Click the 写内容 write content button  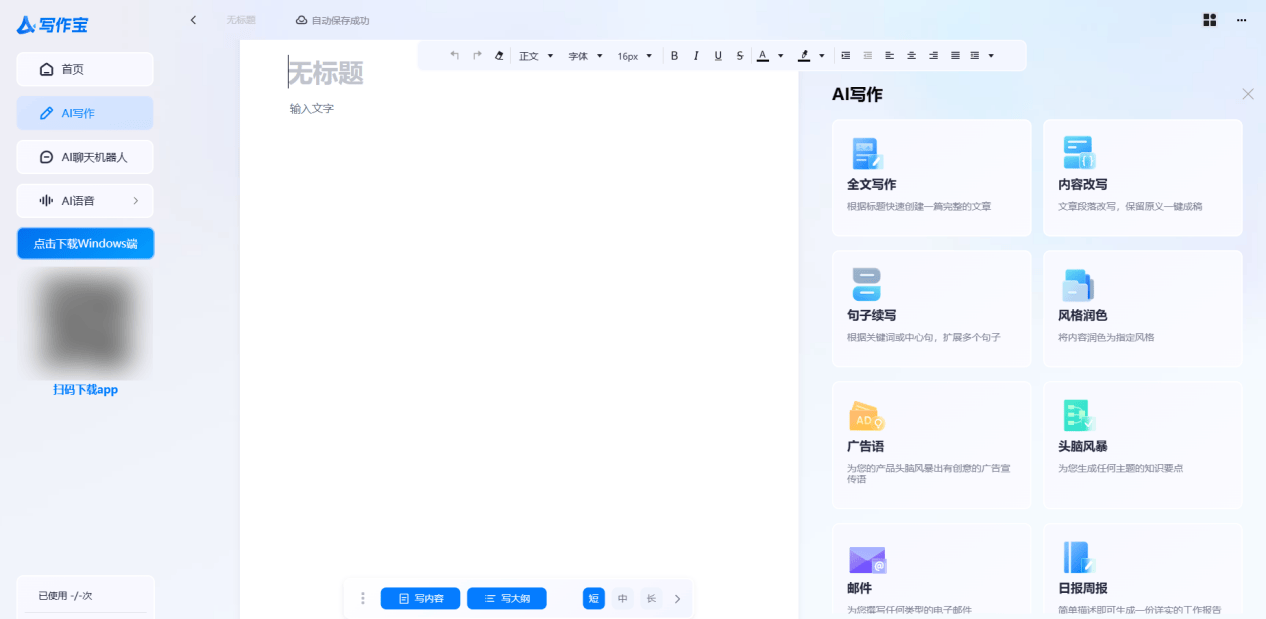420,598
